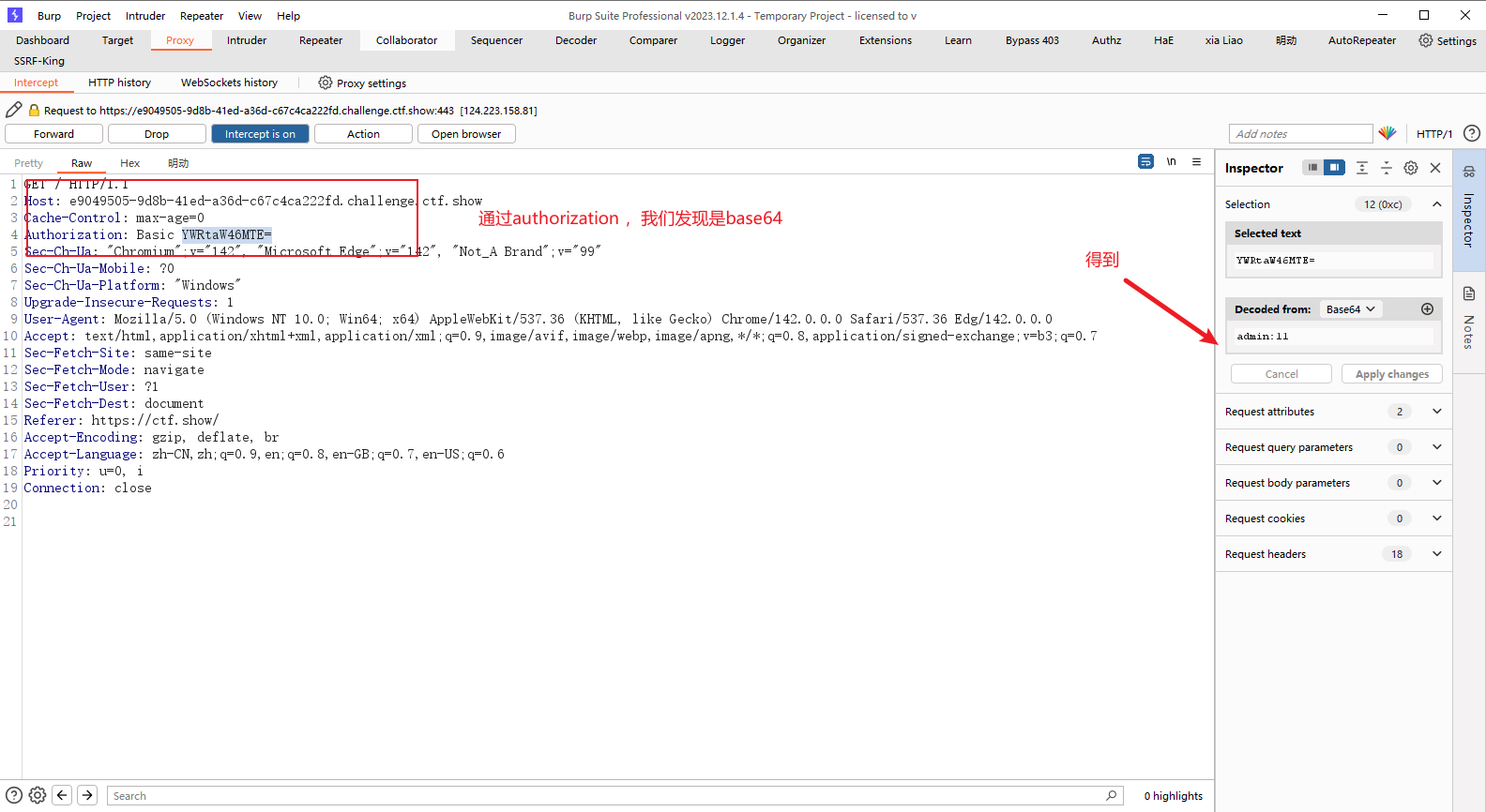Click the padlock icon next to request URL
This screenshot has height=812, width=1486.
click(x=34, y=110)
